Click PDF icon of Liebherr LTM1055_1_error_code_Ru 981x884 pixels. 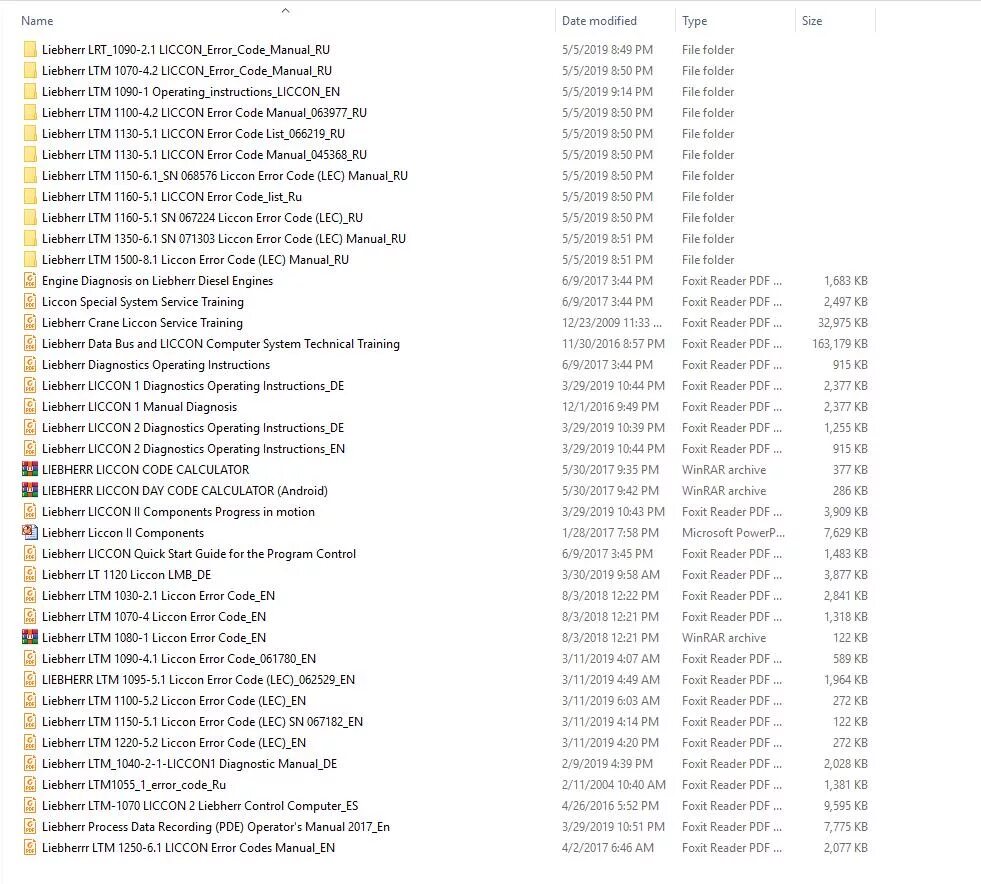[29, 785]
